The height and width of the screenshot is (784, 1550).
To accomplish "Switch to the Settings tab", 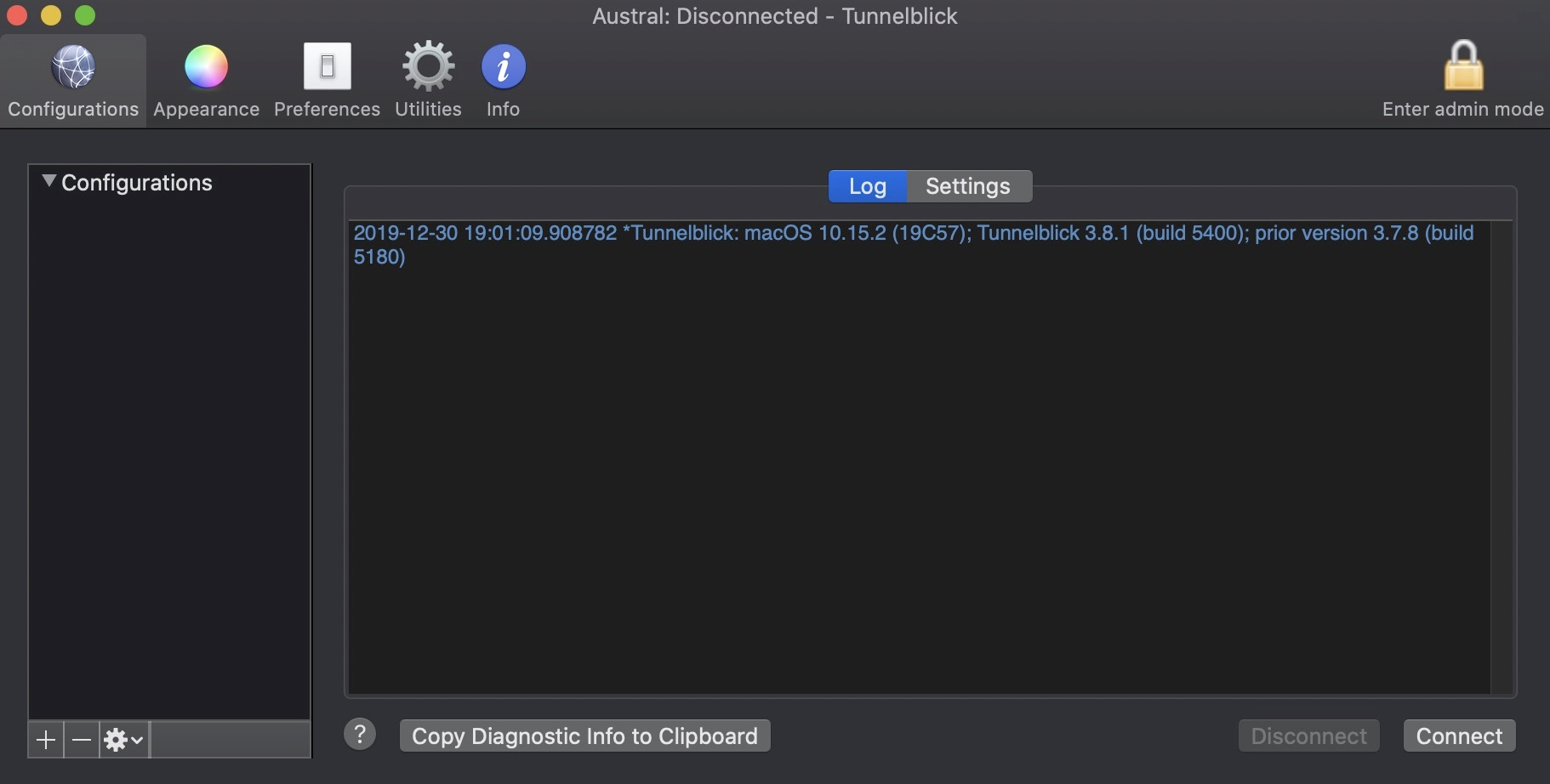I will coord(969,186).
